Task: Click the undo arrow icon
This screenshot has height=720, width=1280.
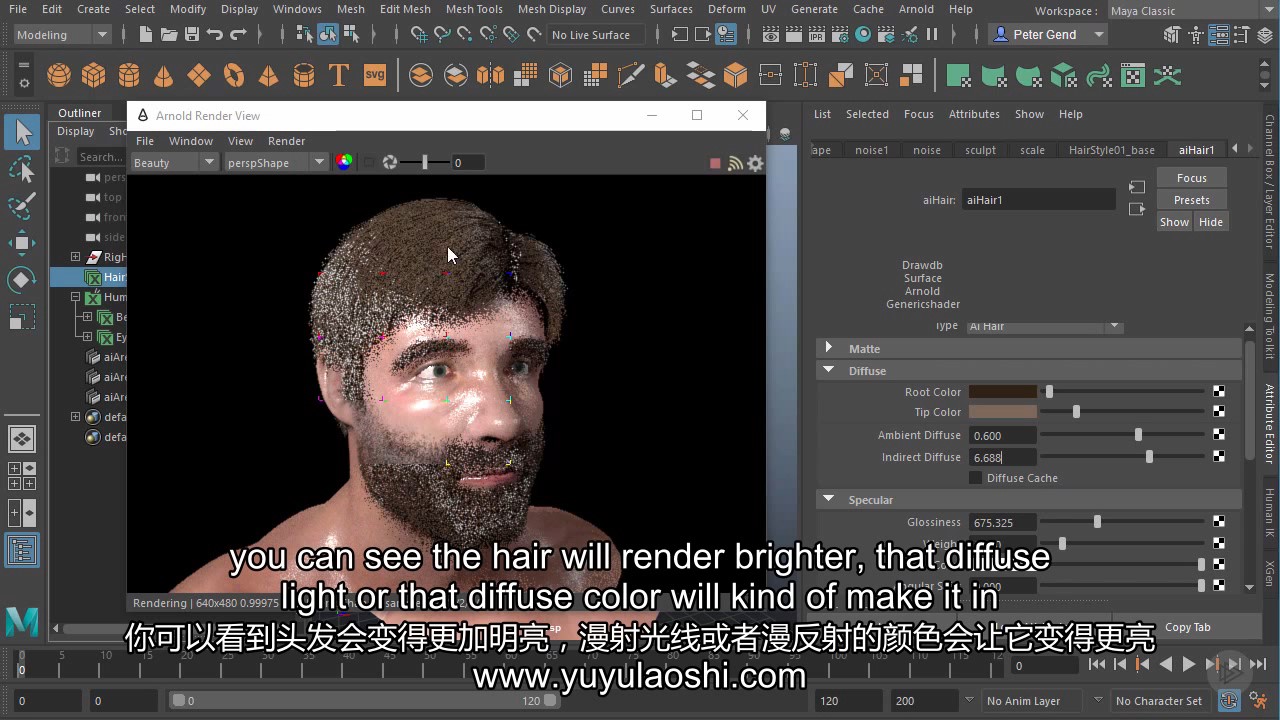Action: click(x=214, y=34)
